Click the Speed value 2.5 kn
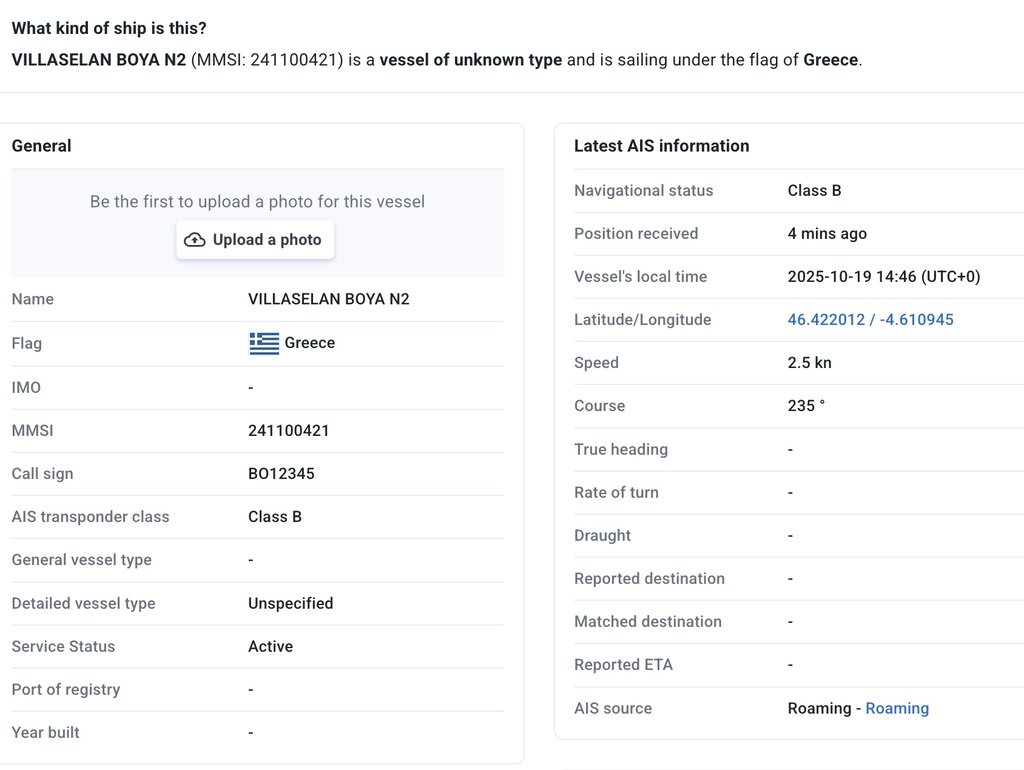The image size is (1024, 770). tap(809, 363)
